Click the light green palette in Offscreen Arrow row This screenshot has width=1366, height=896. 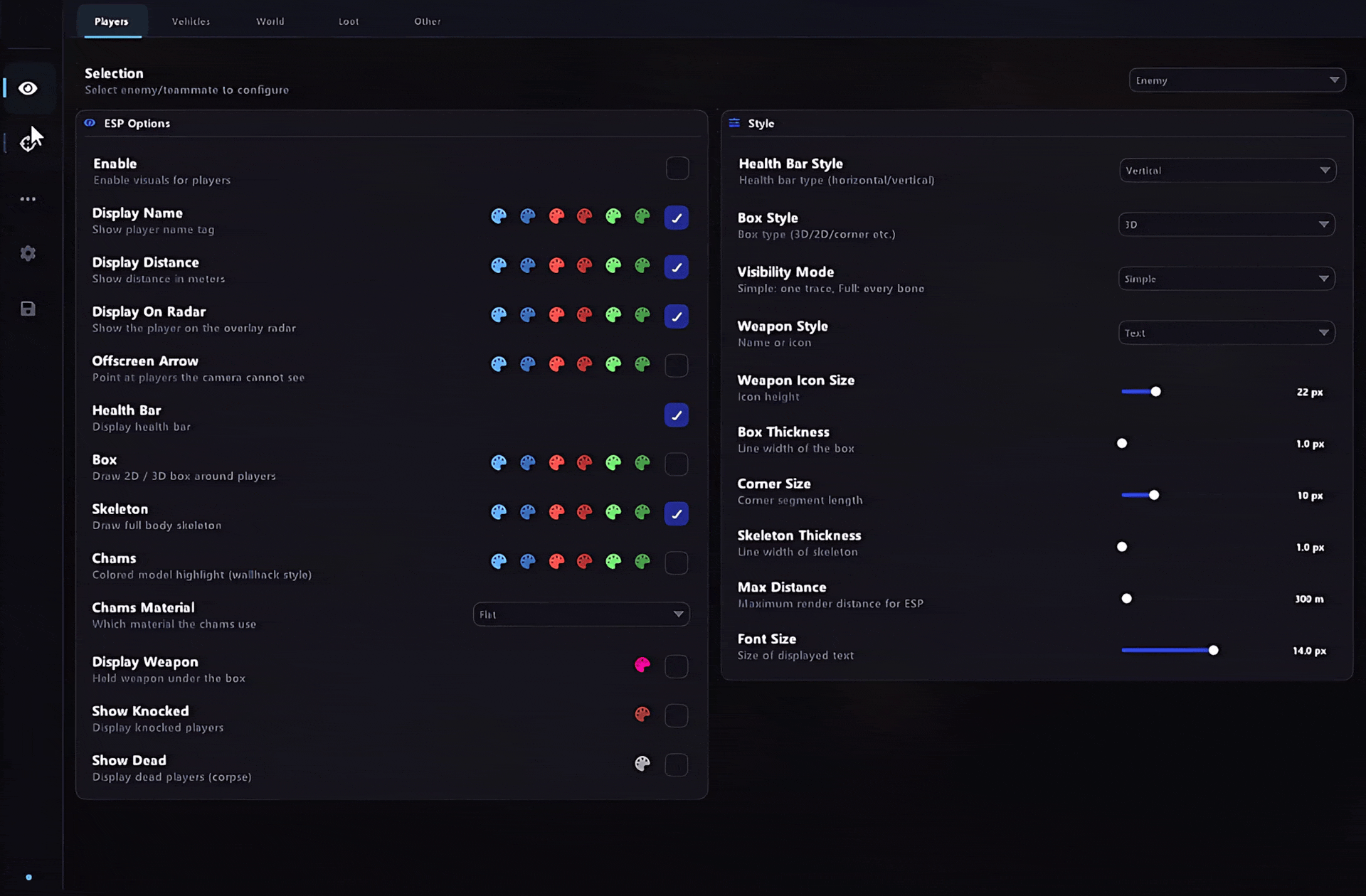pyautogui.click(x=613, y=364)
